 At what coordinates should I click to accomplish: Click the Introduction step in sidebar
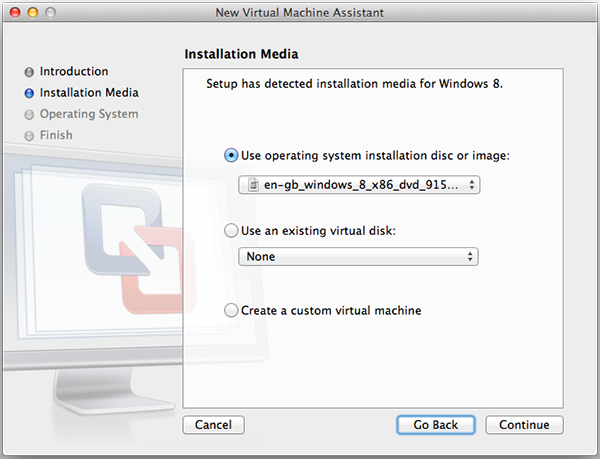(74, 72)
